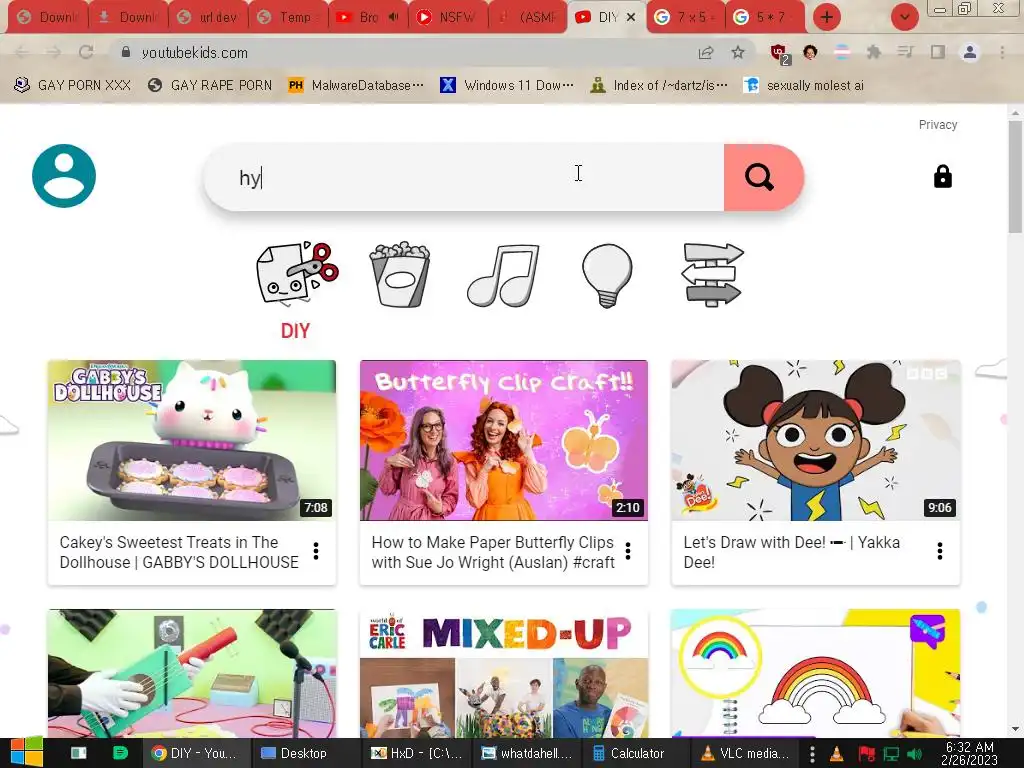Open the Privacy link
This screenshot has width=1024, height=768.
(938, 124)
